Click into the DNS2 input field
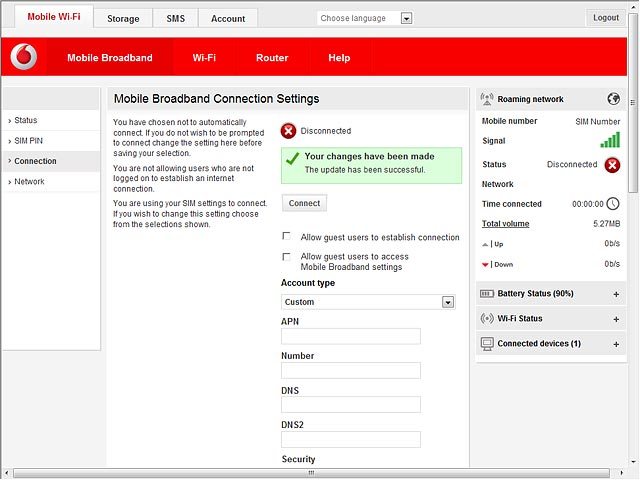This screenshot has height=480, width=640. (351, 440)
